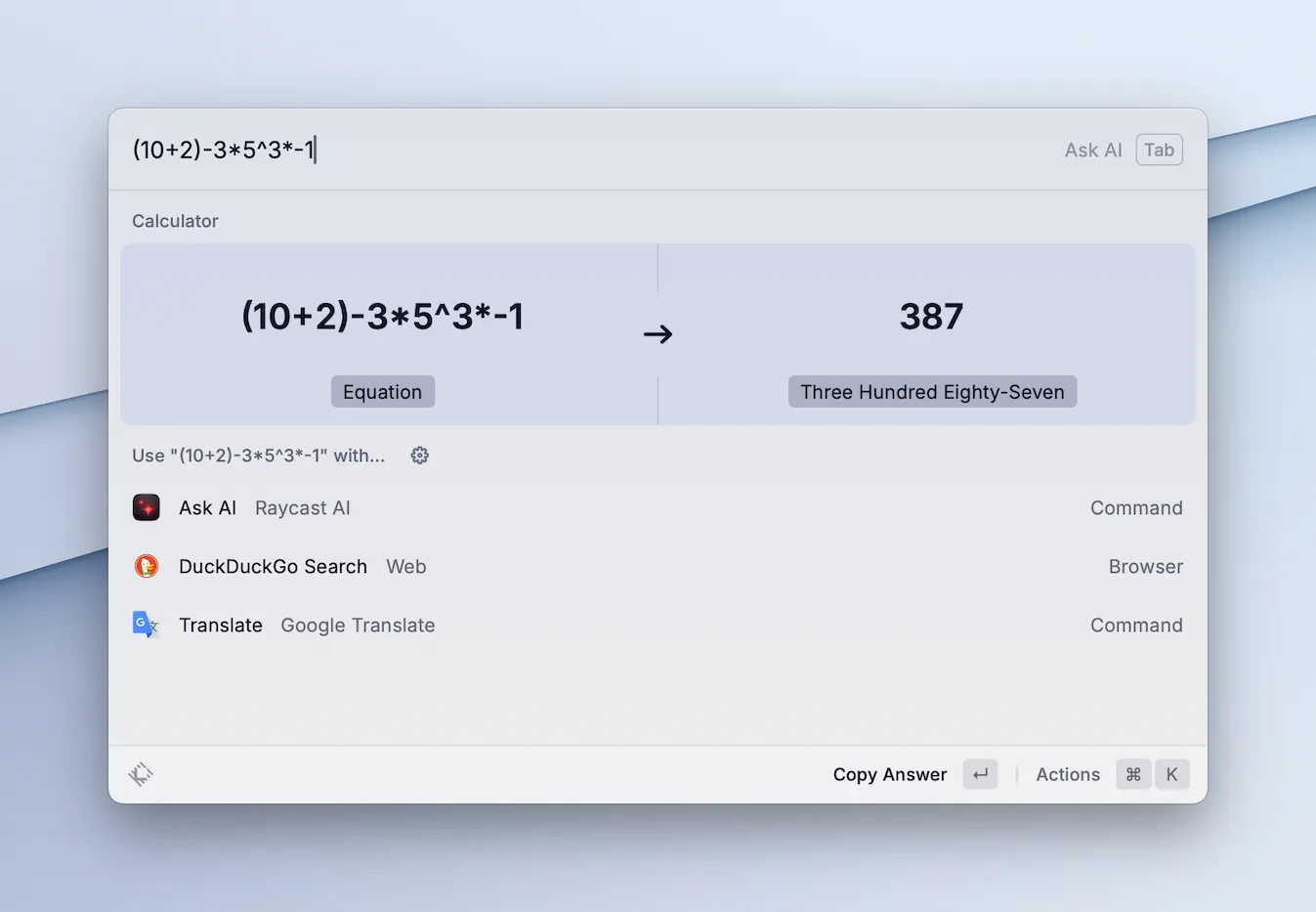
Task: Click the Raycast AI icon beside Ask AI
Action: [146, 507]
